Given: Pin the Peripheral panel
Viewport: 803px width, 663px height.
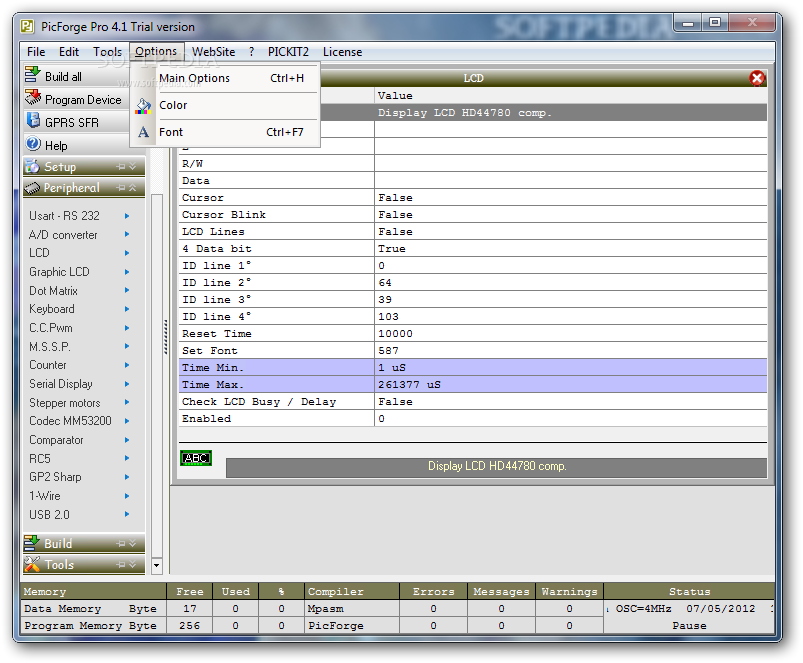Looking at the screenshot, I should coord(121,188).
